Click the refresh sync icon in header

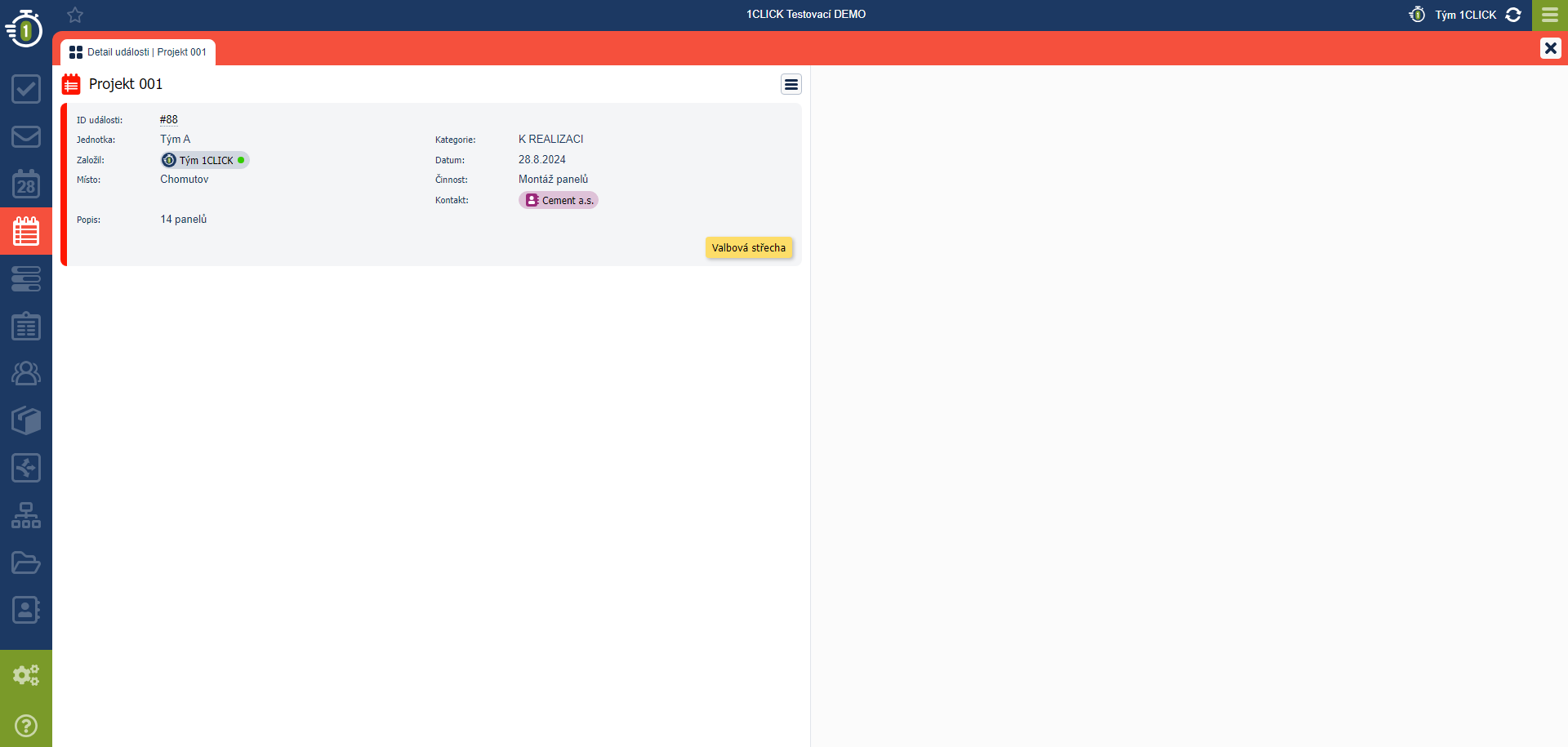(x=1513, y=15)
